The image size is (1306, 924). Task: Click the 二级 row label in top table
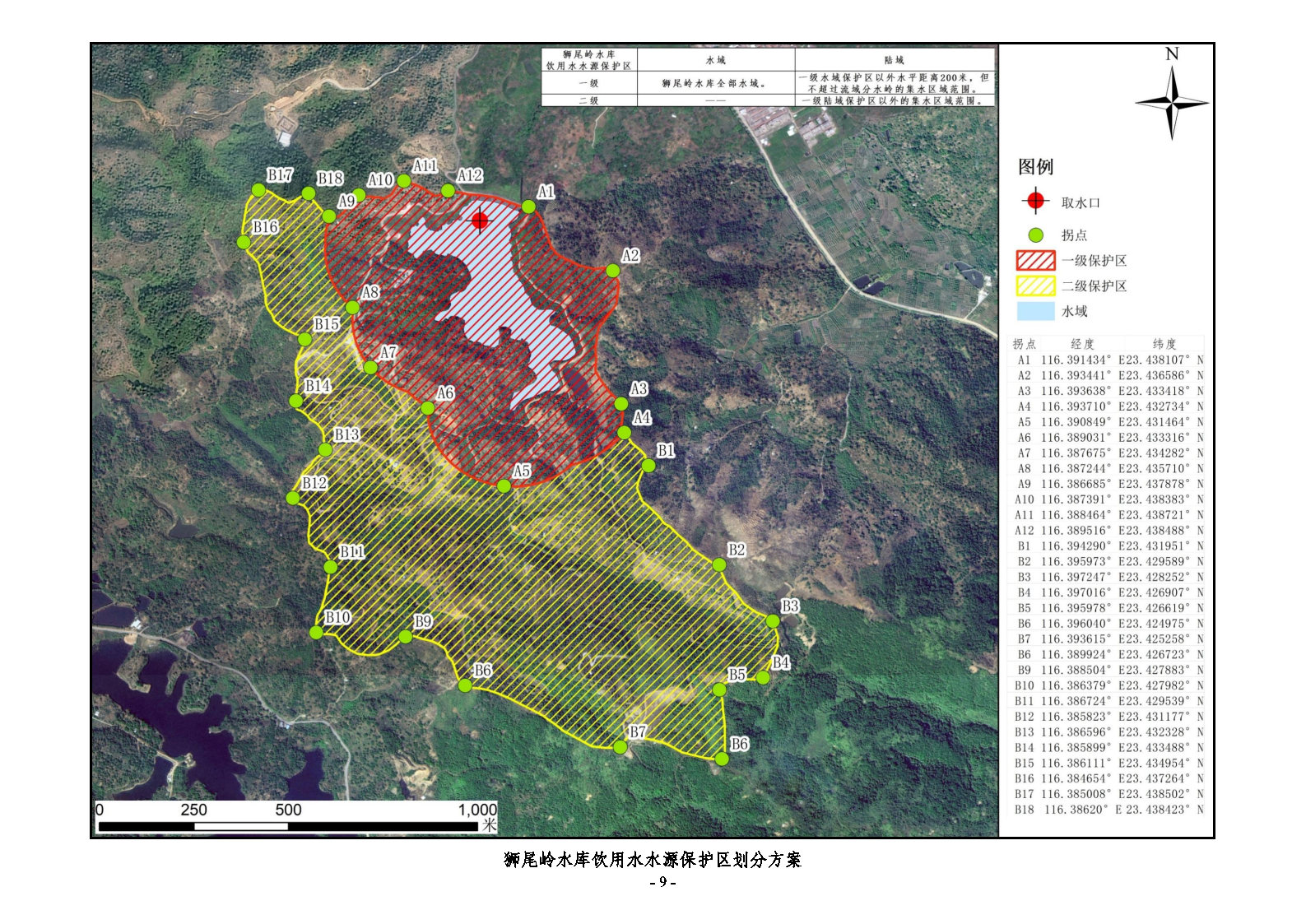pyautogui.click(x=589, y=100)
